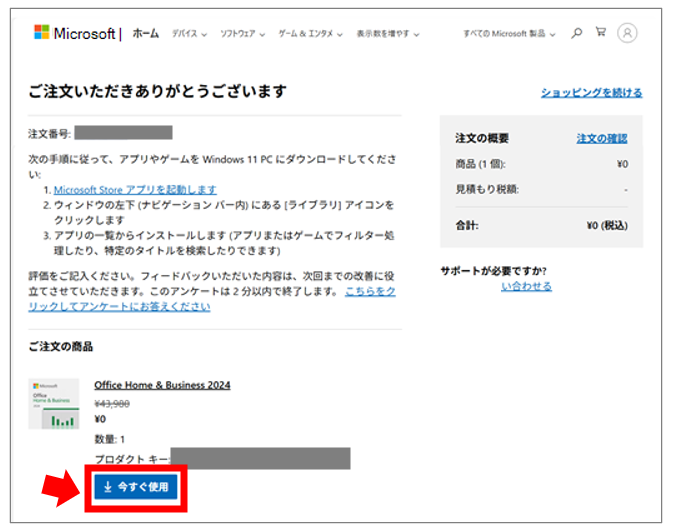Viewport: 673px width, 531px height.
Task: Click the 今すぐ使用 button
Action: 136,487
